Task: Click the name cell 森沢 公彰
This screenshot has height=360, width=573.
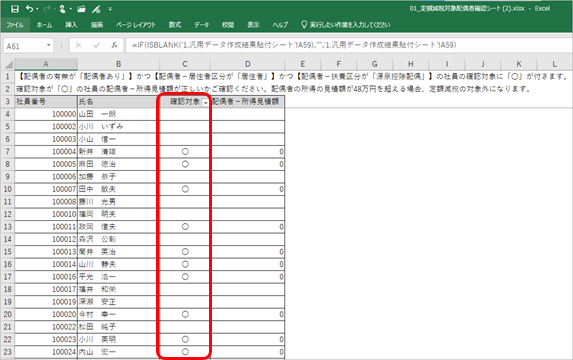Action: [118, 239]
